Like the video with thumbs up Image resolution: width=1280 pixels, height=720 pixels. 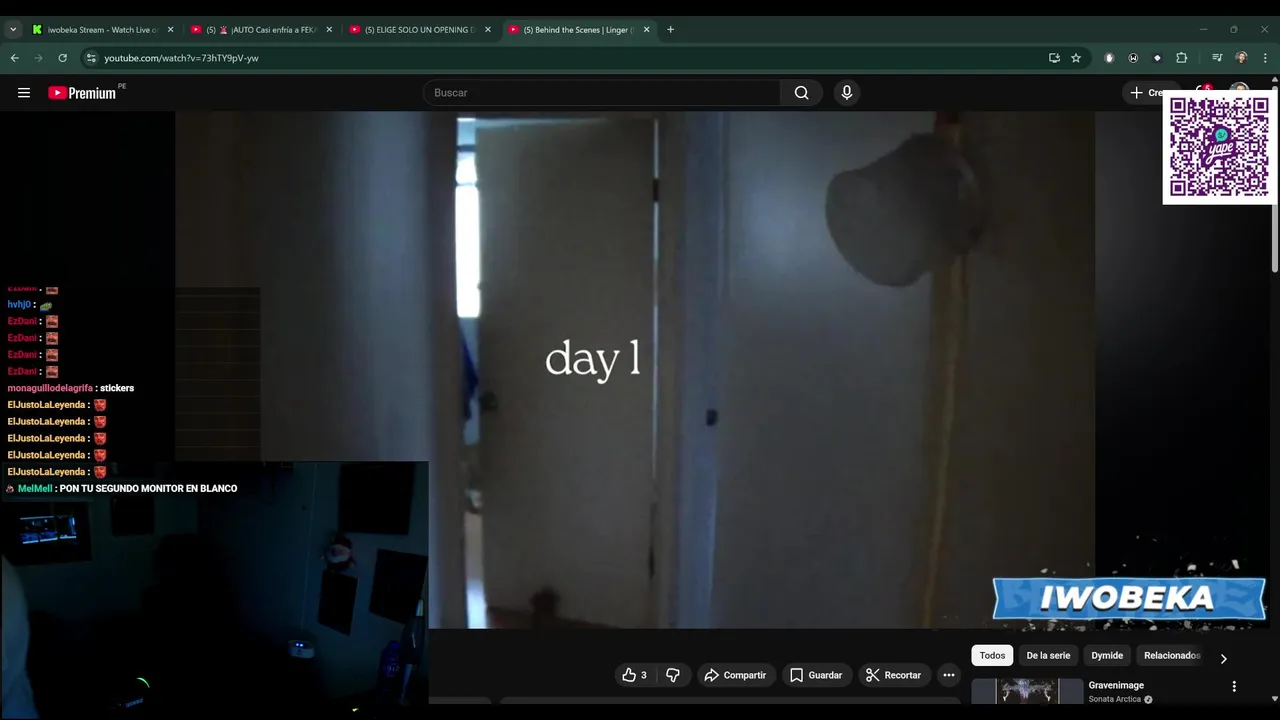pyautogui.click(x=635, y=675)
